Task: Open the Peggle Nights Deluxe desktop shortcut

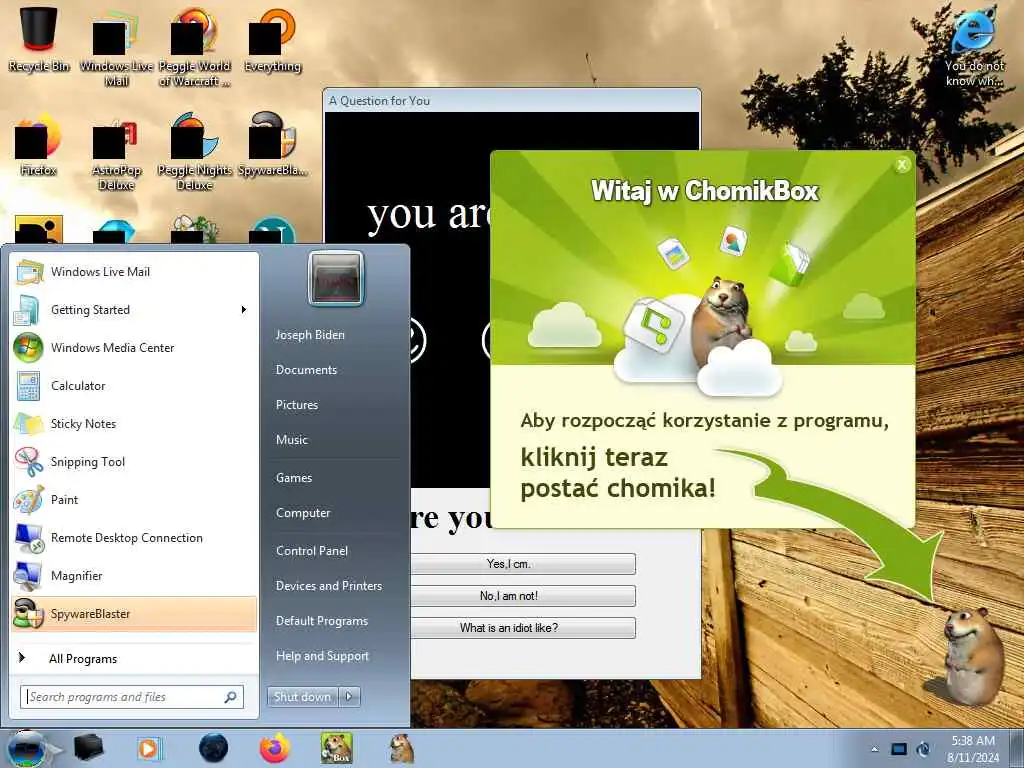Action: pos(195,152)
